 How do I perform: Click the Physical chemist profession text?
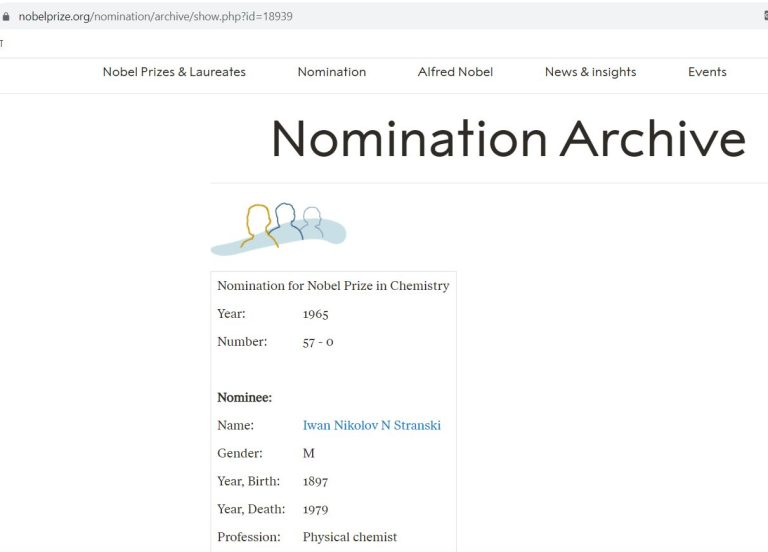click(x=349, y=537)
